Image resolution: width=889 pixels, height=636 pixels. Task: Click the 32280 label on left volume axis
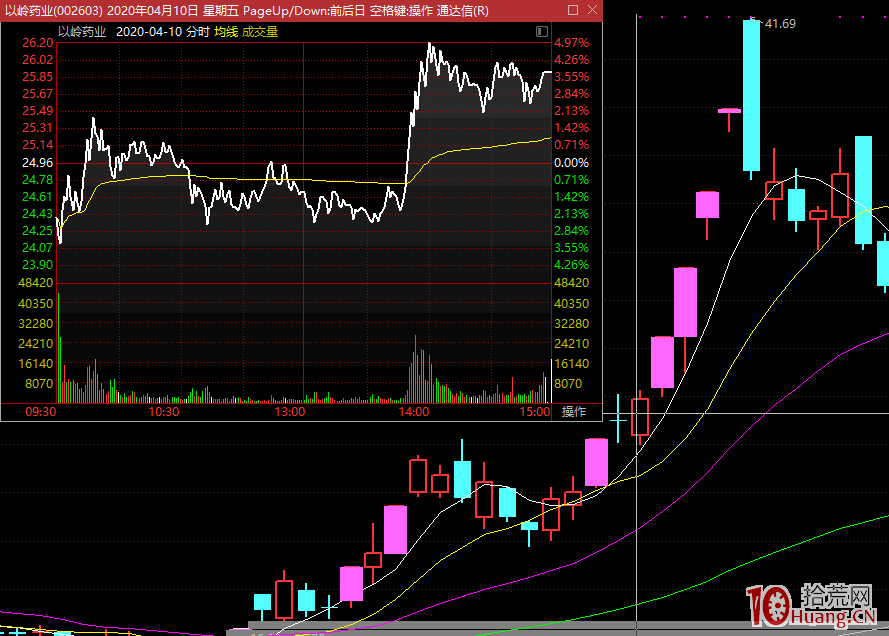(36, 324)
